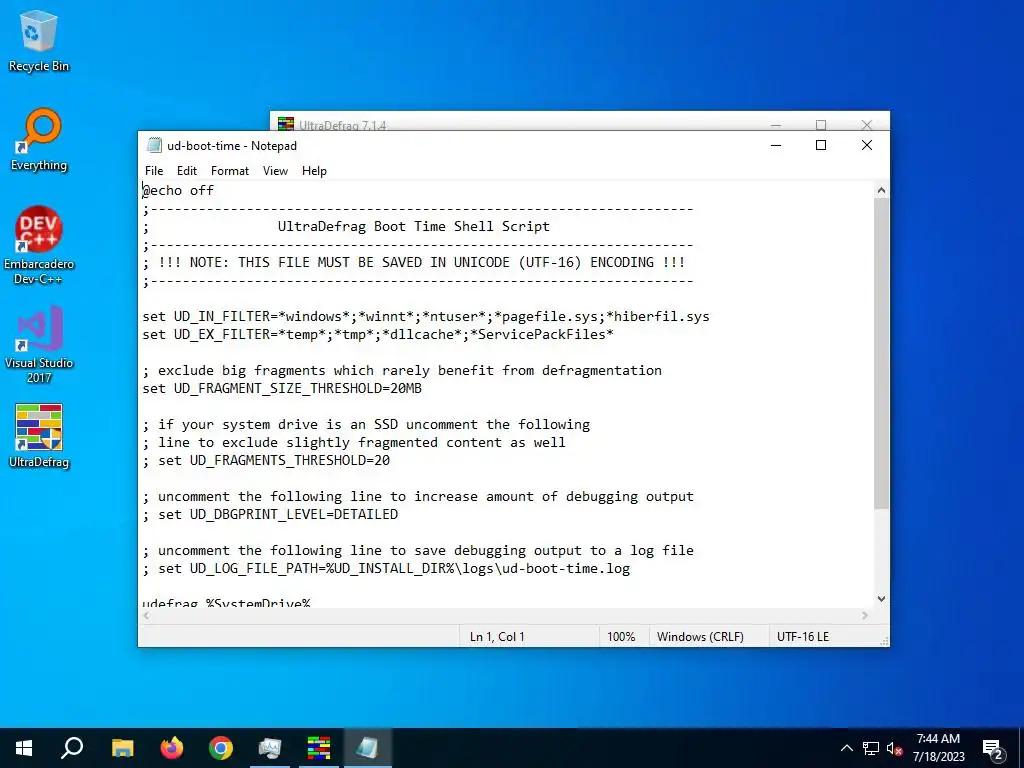Click 'UTF-16 LE' encoding in status bar
This screenshot has width=1024, height=768.
pyautogui.click(x=803, y=637)
